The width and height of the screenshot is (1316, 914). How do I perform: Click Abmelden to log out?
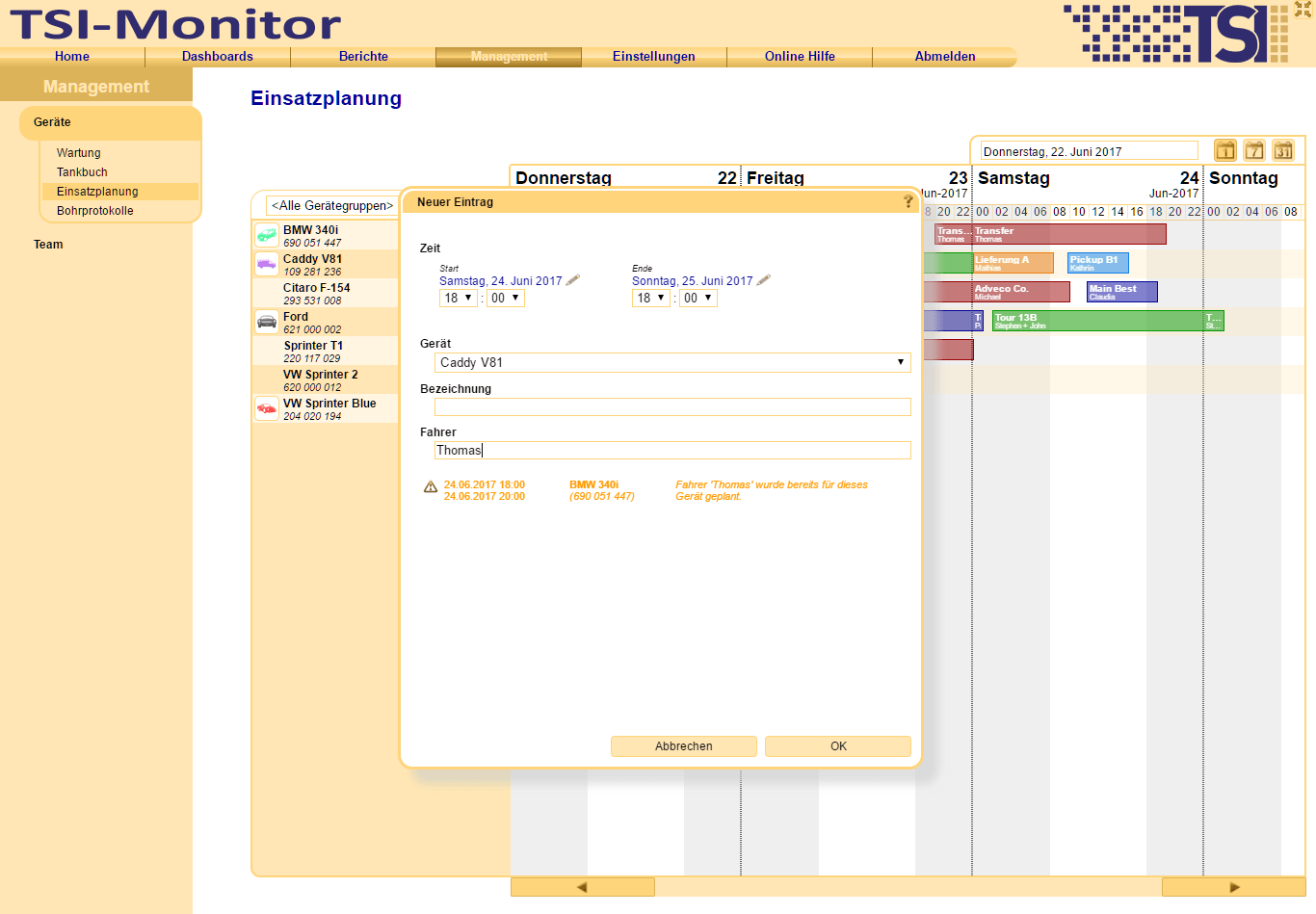945,57
